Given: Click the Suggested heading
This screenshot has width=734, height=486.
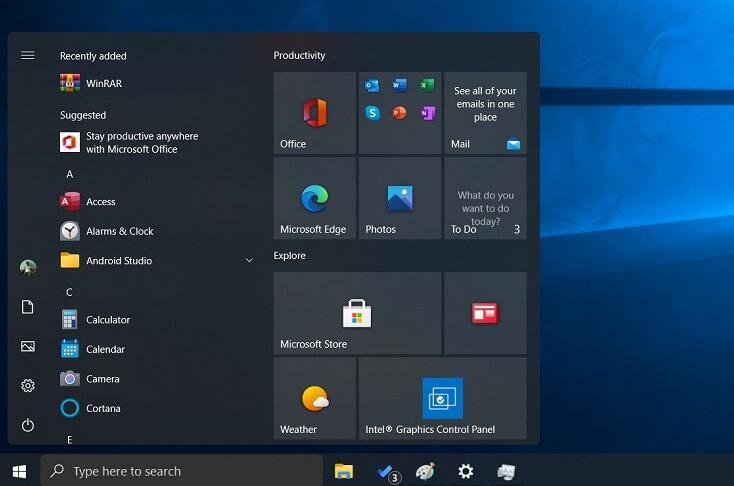Looking at the screenshot, I should click(x=83, y=115).
